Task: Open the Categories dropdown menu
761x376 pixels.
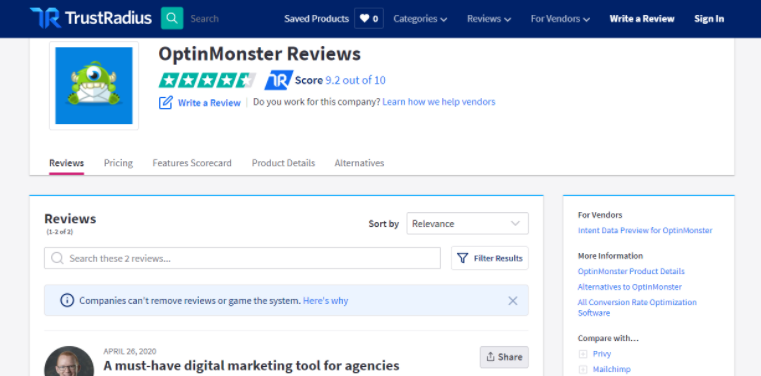Action: point(420,19)
